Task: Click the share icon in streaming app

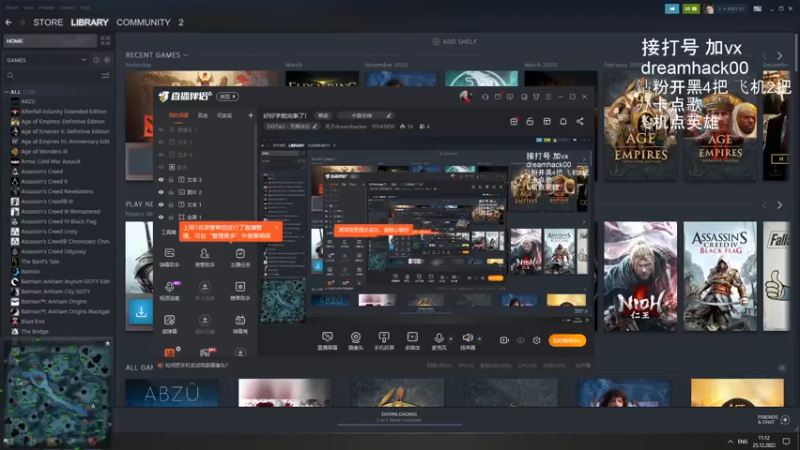Action: pos(580,121)
